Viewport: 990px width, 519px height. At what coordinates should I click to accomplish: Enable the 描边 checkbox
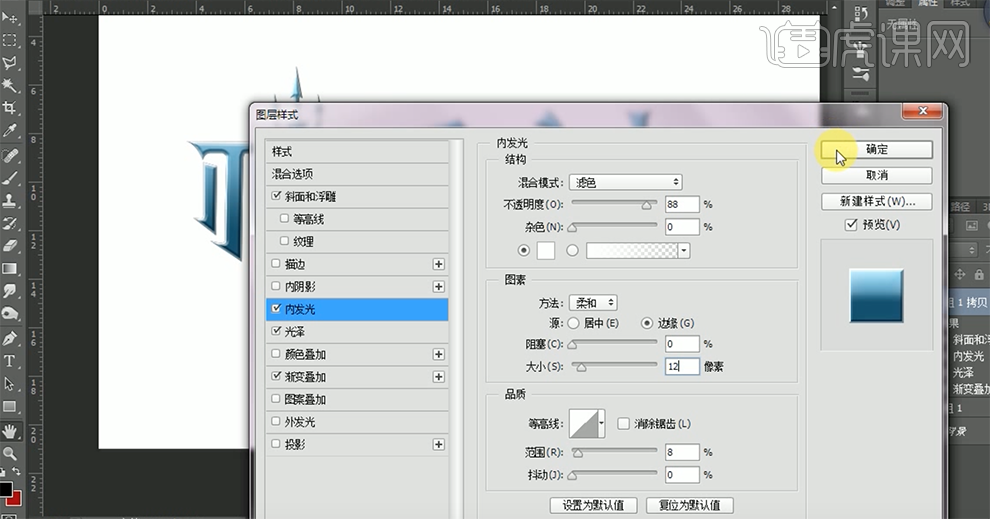tap(276, 263)
